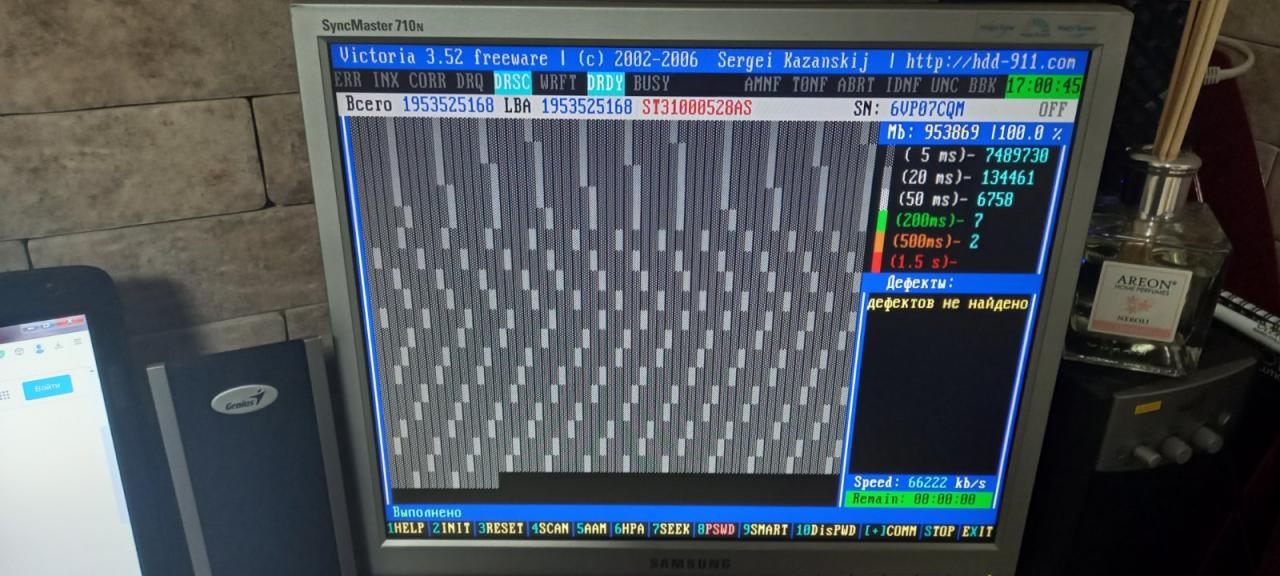Open 6HPA in the function key bar
The image size is (1280, 576).
pos(629,529)
